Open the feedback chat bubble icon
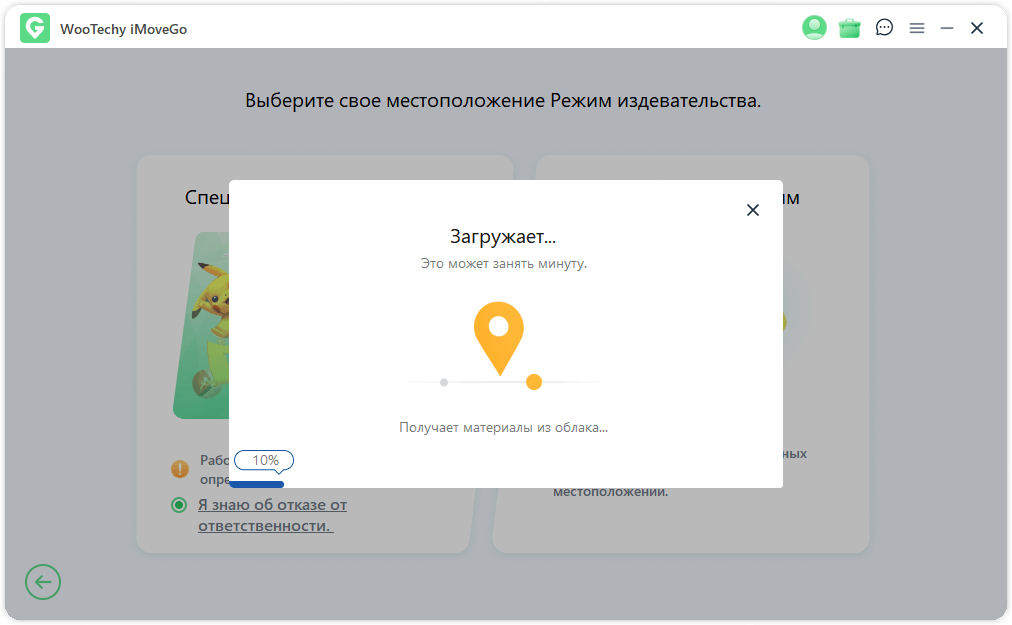Viewport: 1012px width, 625px height. click(x=884, y=27)
